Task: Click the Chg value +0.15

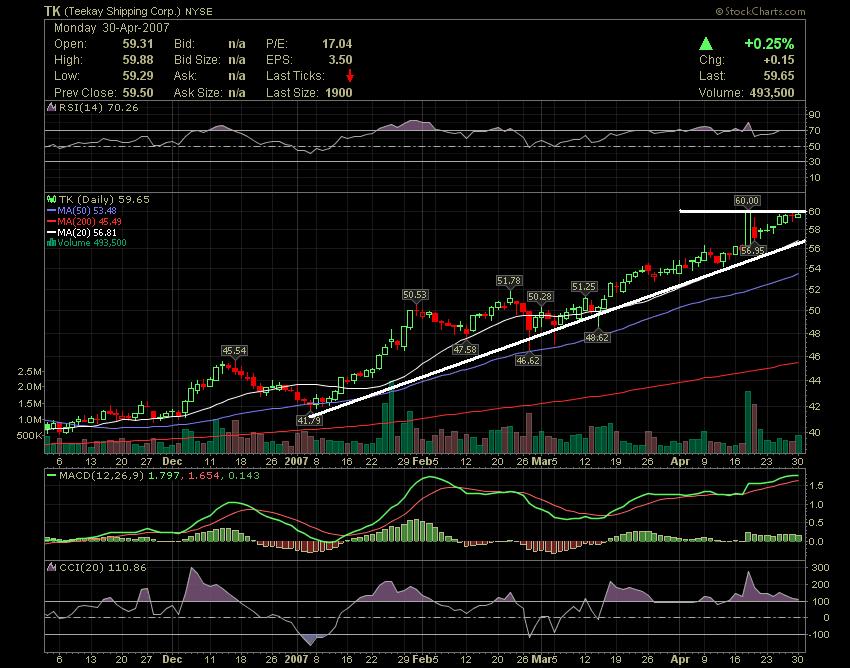Action: coord(778,60)
